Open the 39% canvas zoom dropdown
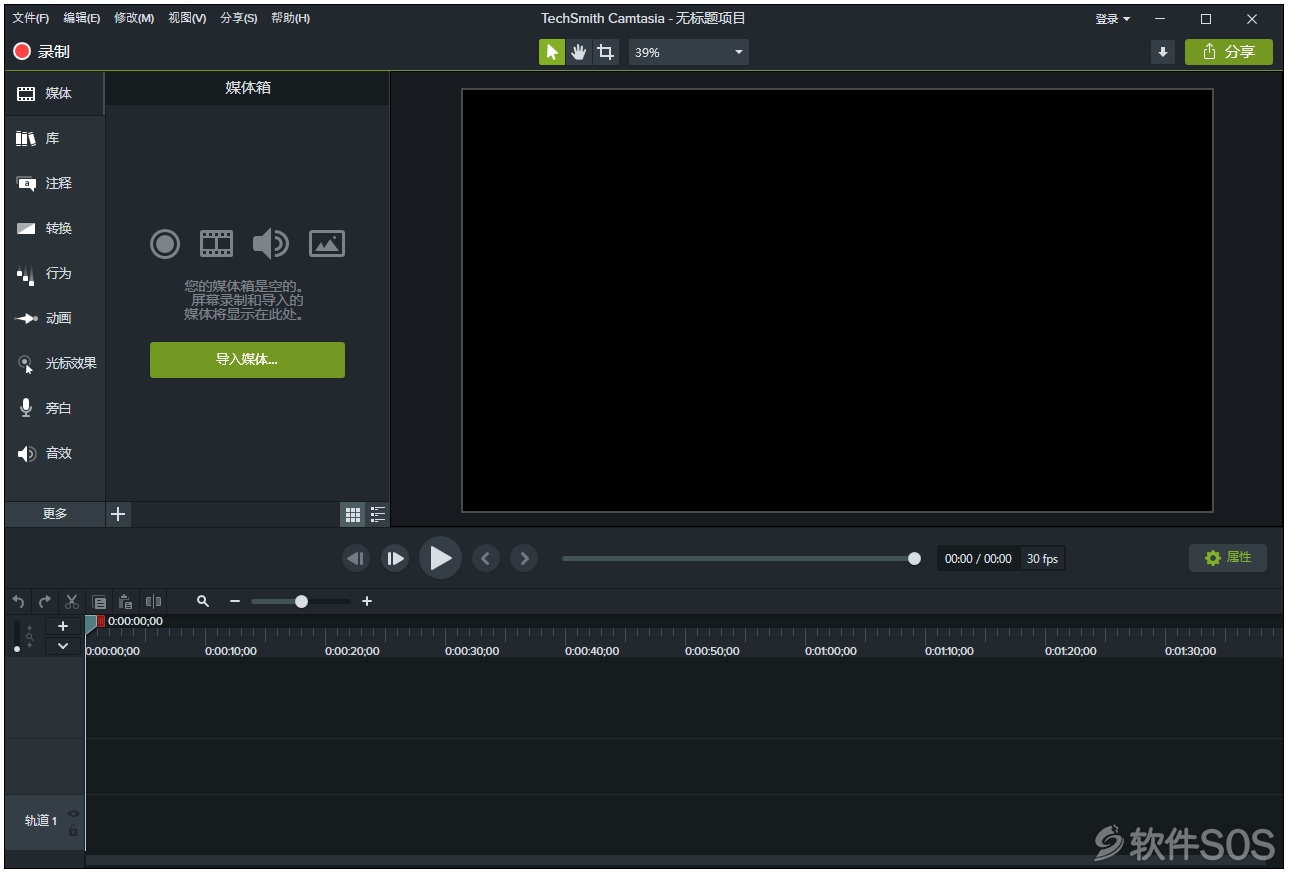Image resolution: width=1293 pixels, height=875 pixels. (x=689, y=52)
